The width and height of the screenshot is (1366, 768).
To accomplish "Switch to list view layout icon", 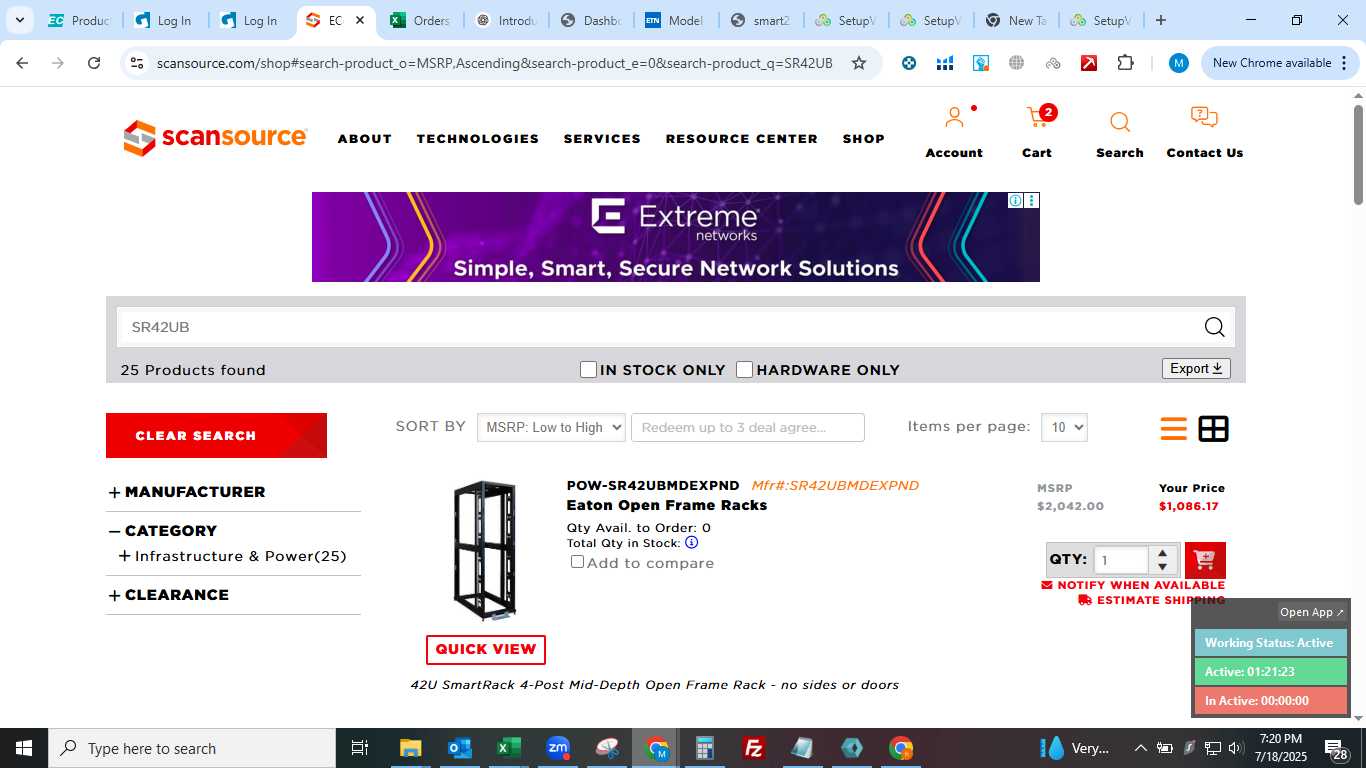I will click(1173, 429).
